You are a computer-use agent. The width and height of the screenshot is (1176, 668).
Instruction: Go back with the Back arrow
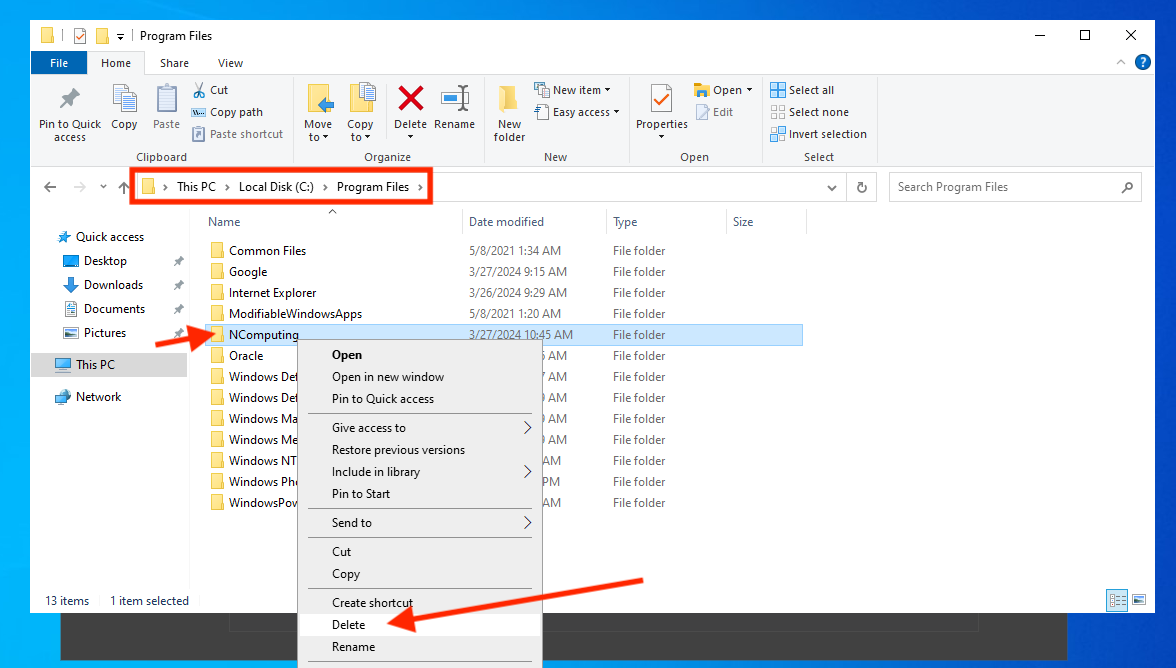50,187
